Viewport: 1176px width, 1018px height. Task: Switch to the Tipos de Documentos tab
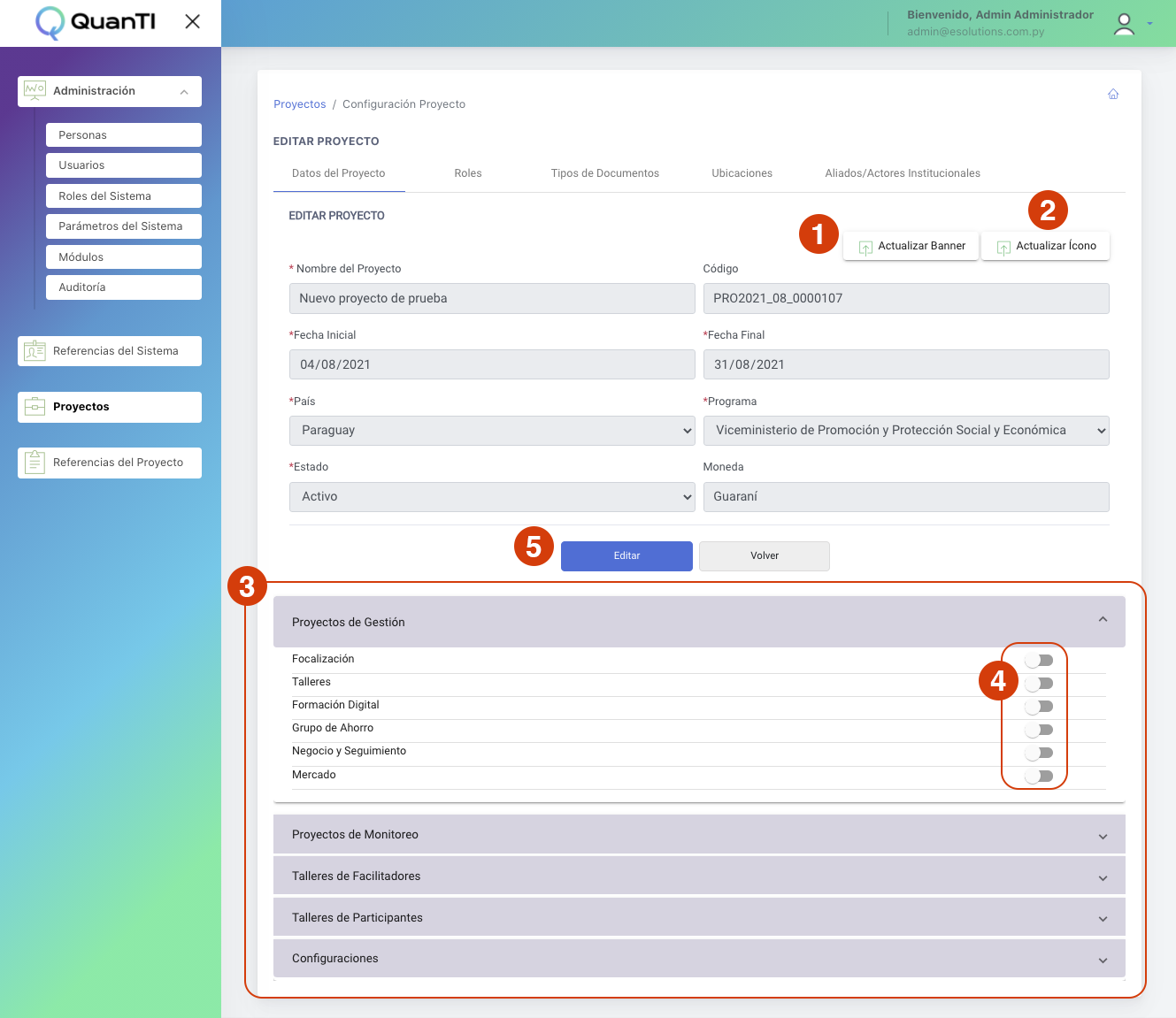(x=605, y=173)
